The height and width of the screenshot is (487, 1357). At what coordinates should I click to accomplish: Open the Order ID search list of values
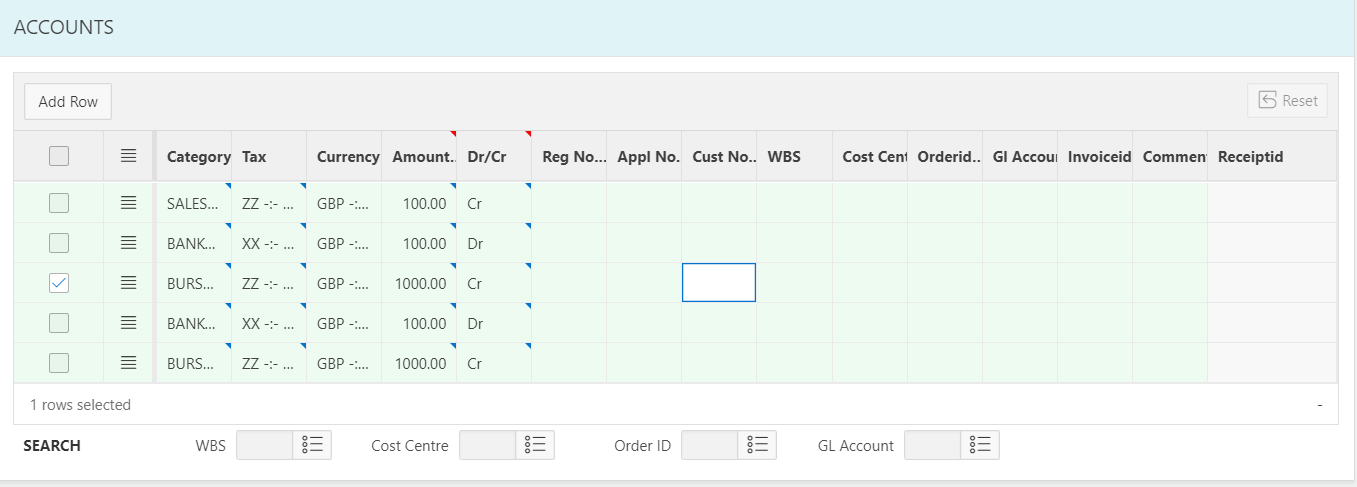pos(757,445)
